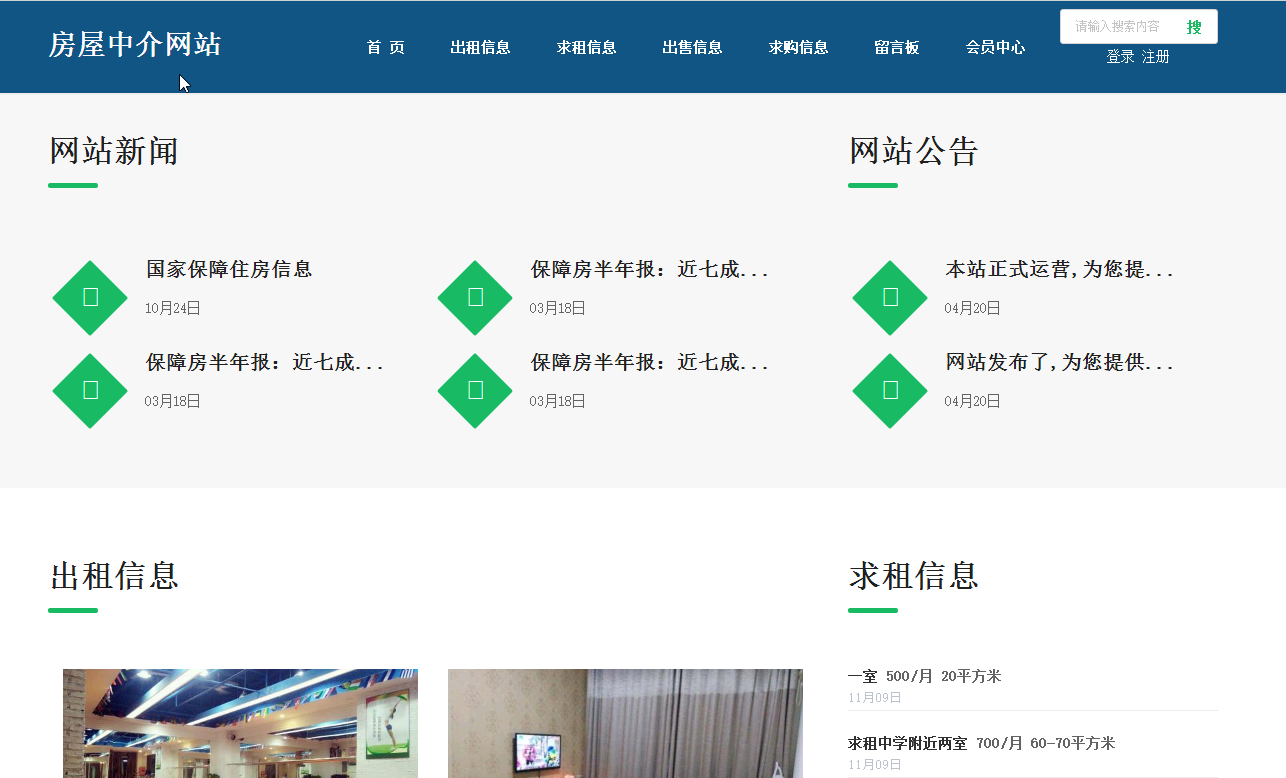Click the 04月20日 date under 网站发布了
The image size is (1286, 778).
(972, 401)
